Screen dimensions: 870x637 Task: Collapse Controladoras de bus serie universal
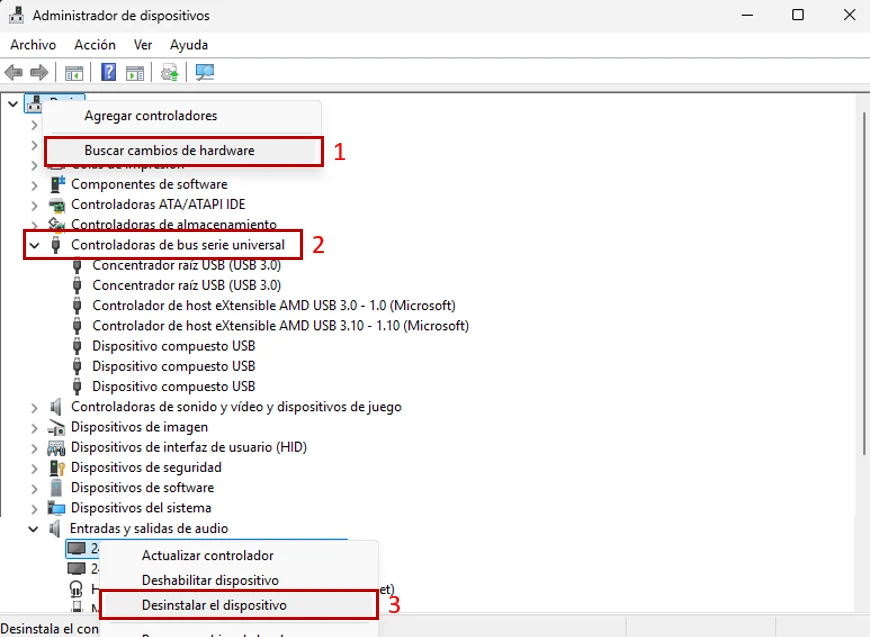coord(34,245)
